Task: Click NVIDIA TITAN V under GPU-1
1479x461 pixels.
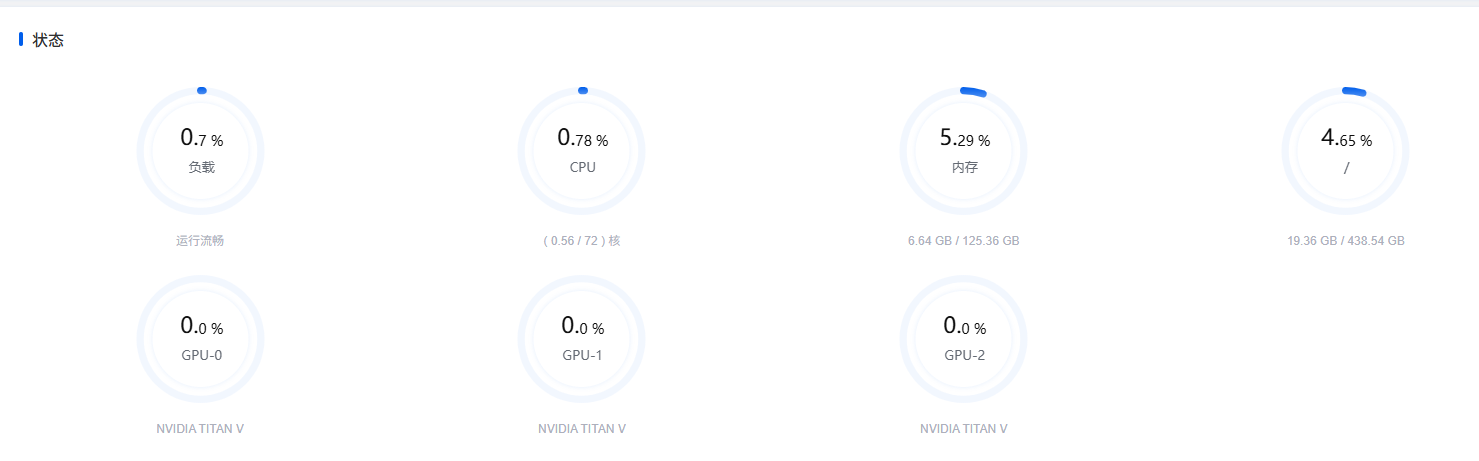Action: click(582, 429)
